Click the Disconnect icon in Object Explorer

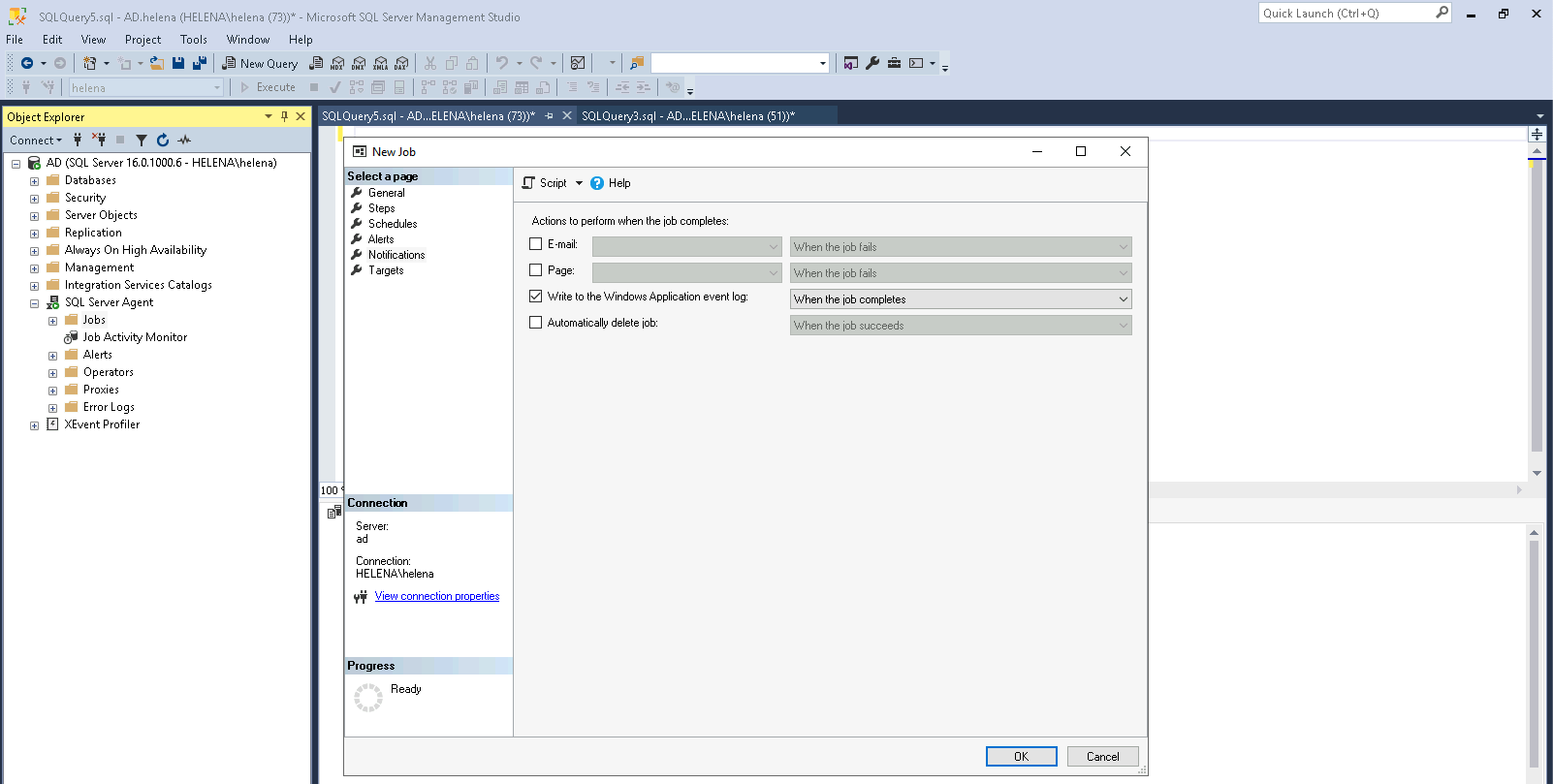coord(99,141)
